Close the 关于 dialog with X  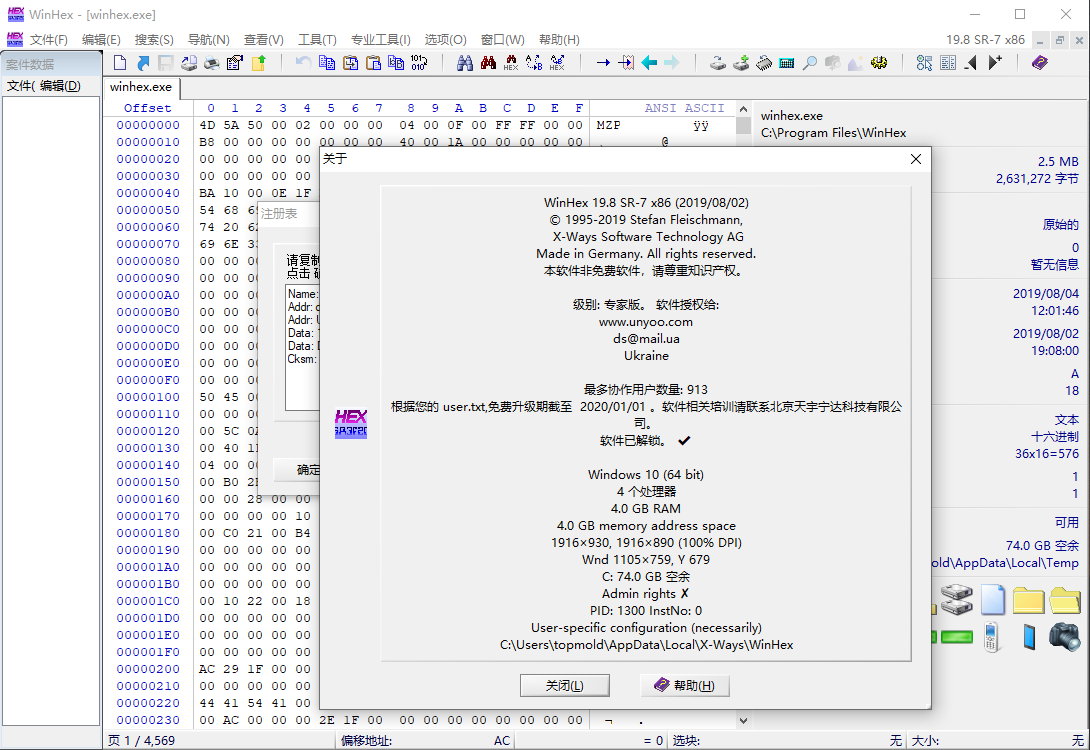point(916,158)
